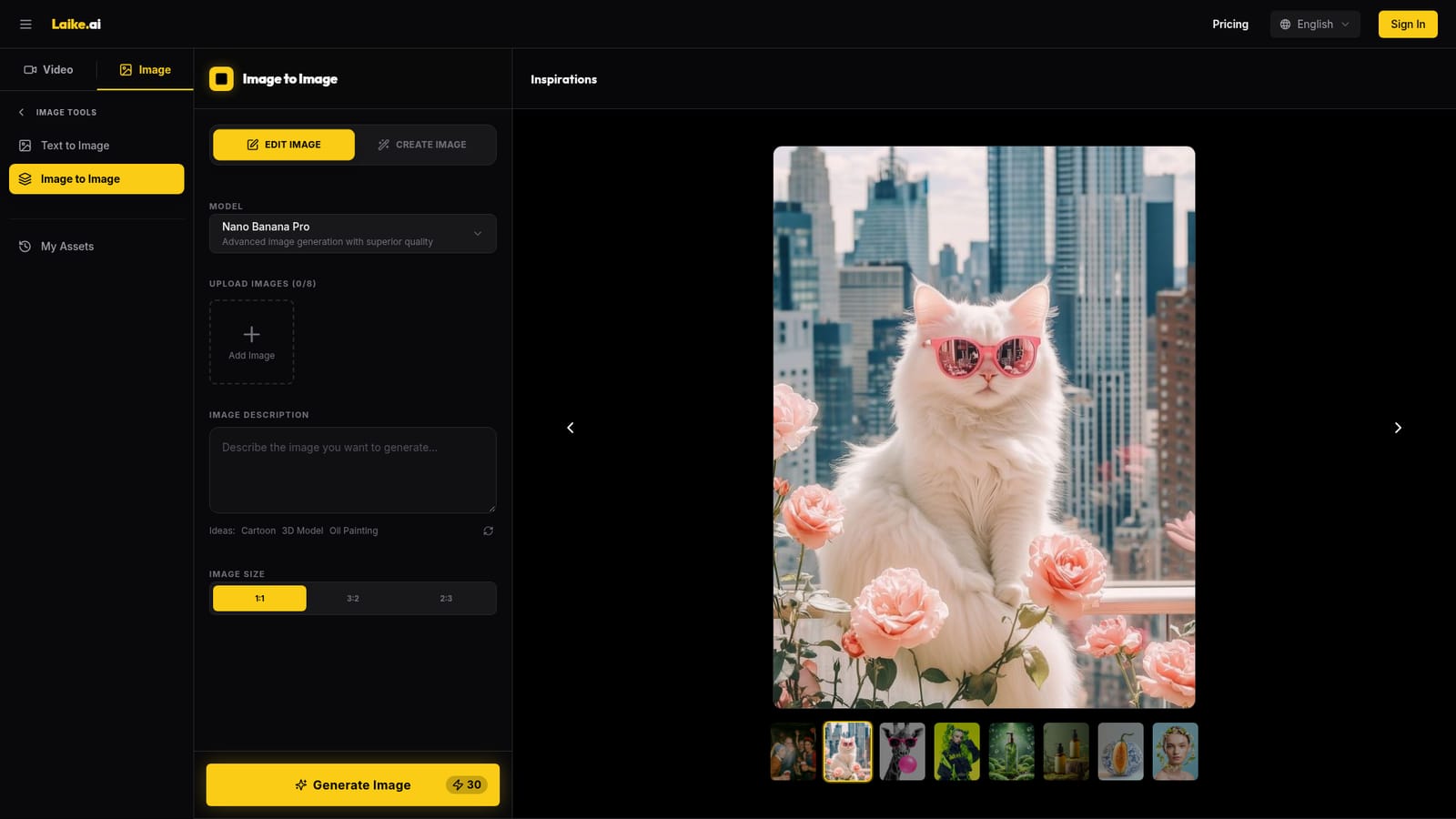The image size is (1456, 819).
Task: Select the group of people thumbnail
Action: 794,752
